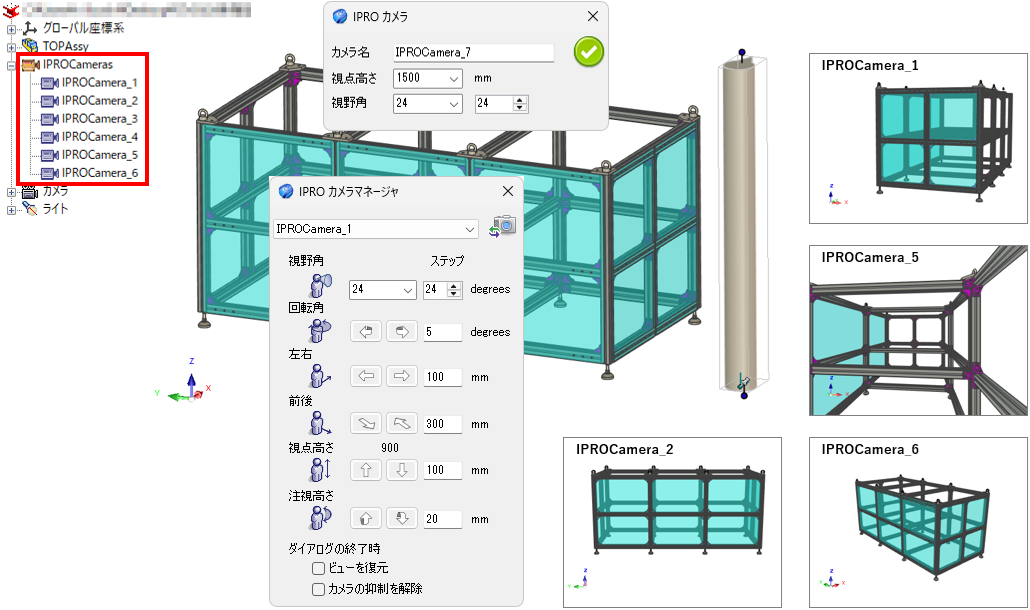The image size is (1030, 610).
Task: Raise viewpoint height with the 視点高さ up arrow
Action: [366, 470]
